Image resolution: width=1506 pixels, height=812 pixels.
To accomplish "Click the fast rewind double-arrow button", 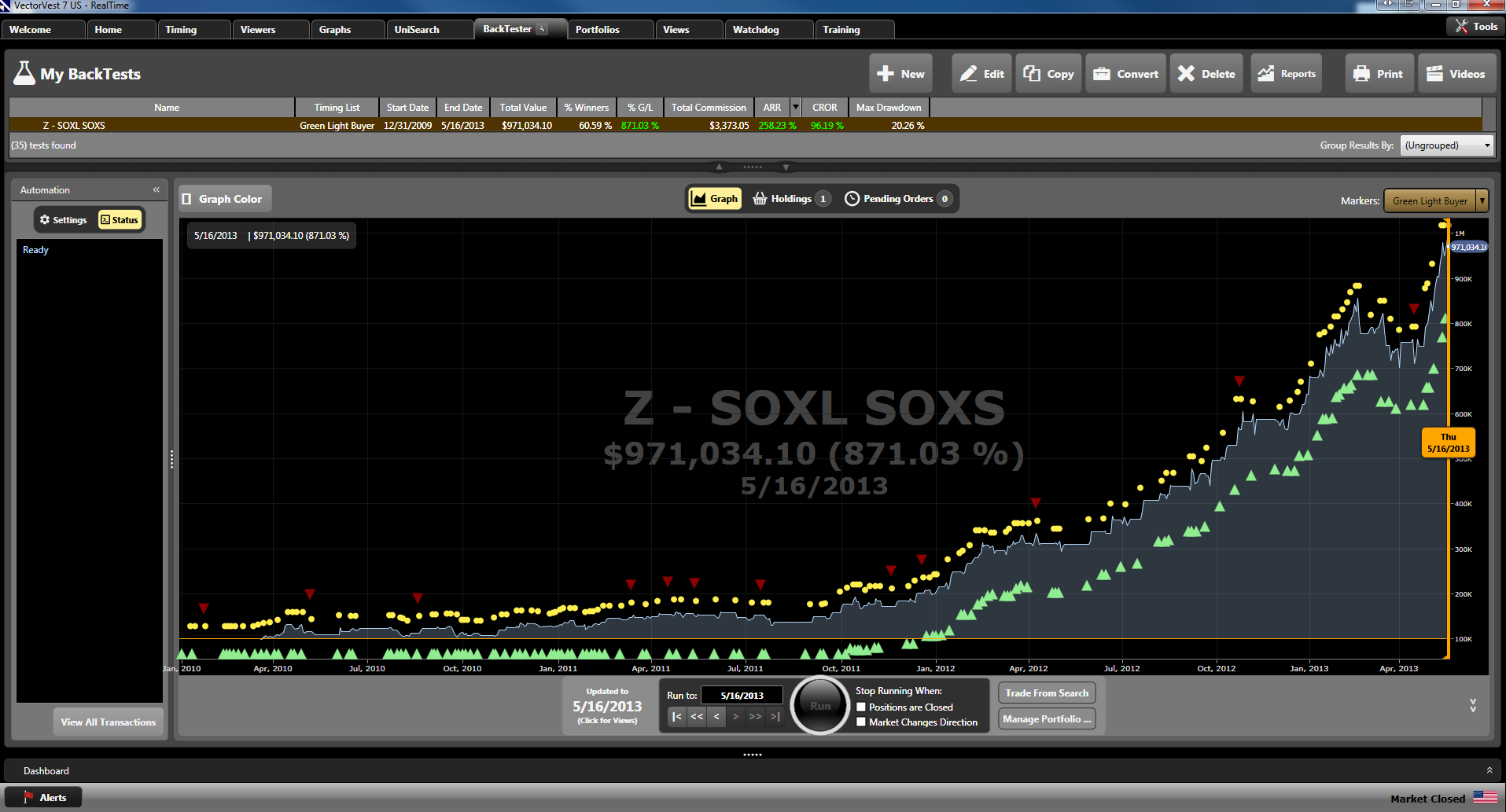I will (697, 716).
